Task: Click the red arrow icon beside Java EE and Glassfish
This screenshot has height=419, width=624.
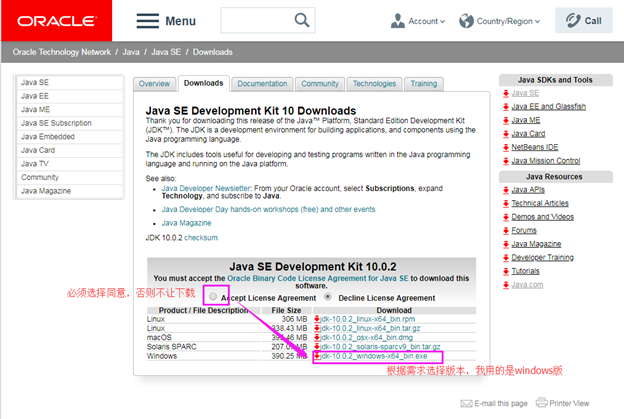Action: pyautogui.click(x=506, y=107)
